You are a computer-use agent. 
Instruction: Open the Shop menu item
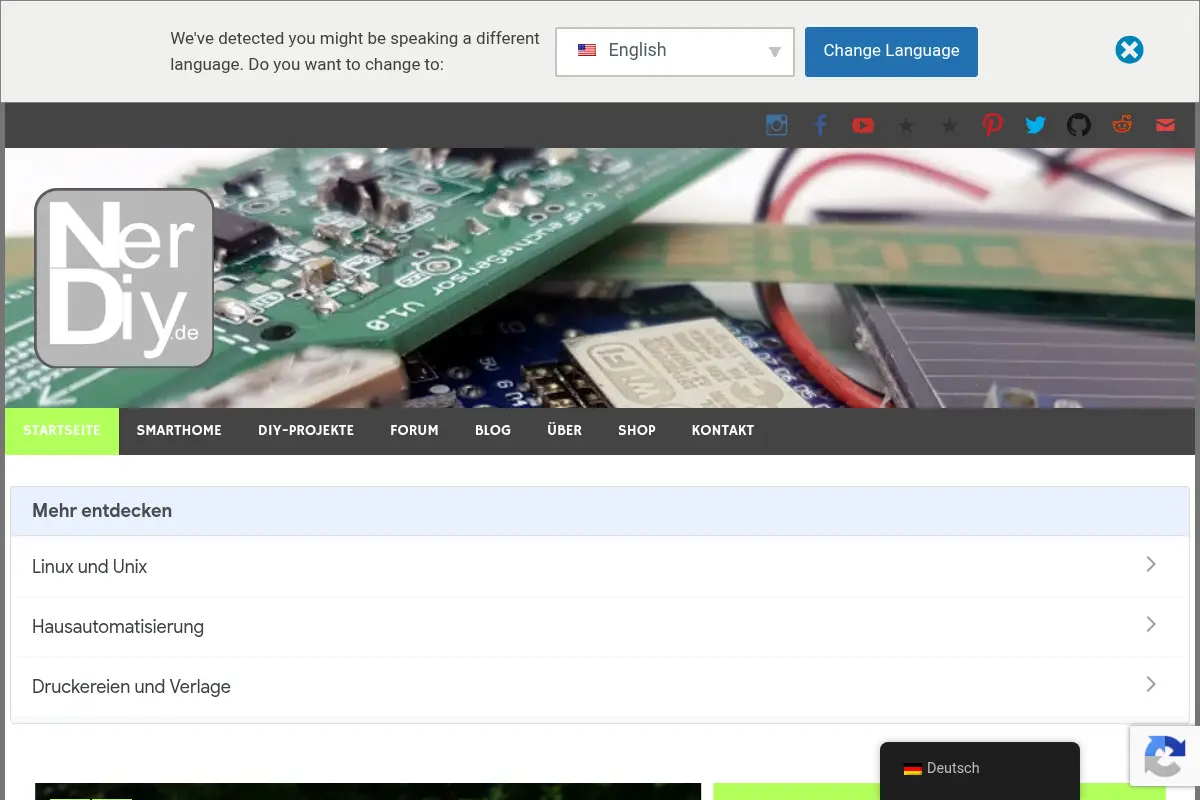tap(637, 431)
